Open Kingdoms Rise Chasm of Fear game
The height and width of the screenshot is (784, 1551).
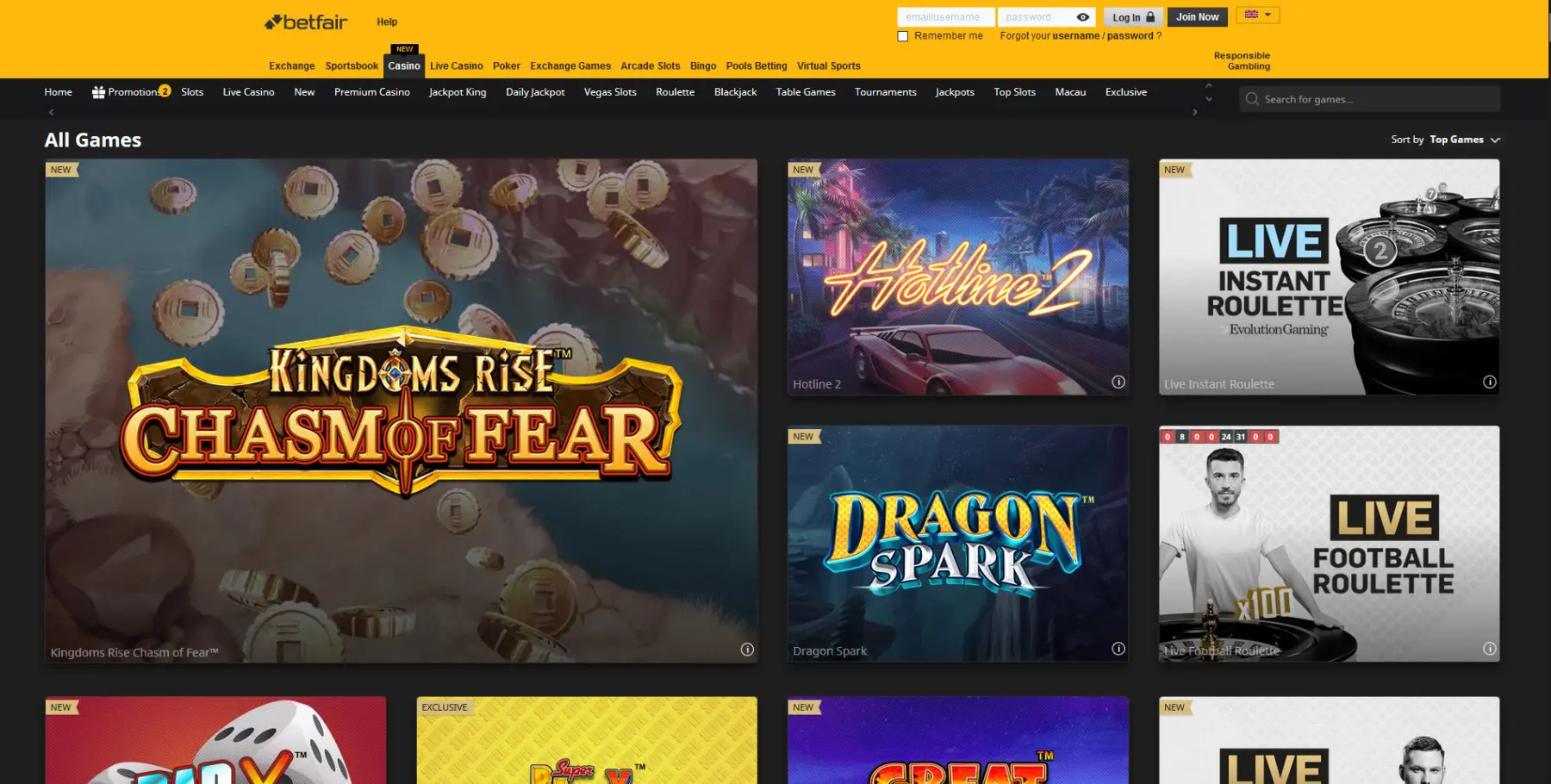pos(402,411)
